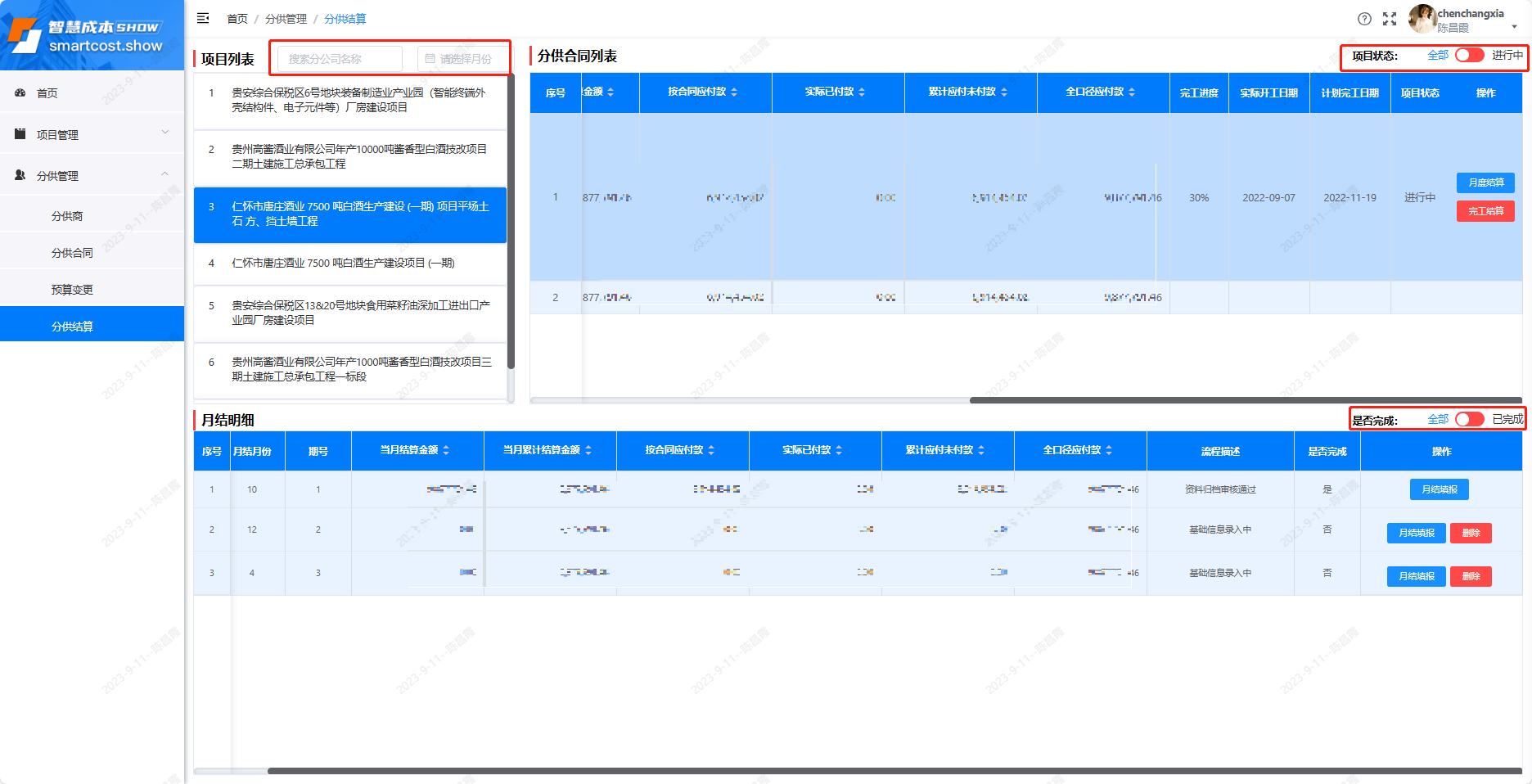Click the 搜索分公司名称 search field
The height and width of the screenshot is (784, 1532).
tap(340, 59)
